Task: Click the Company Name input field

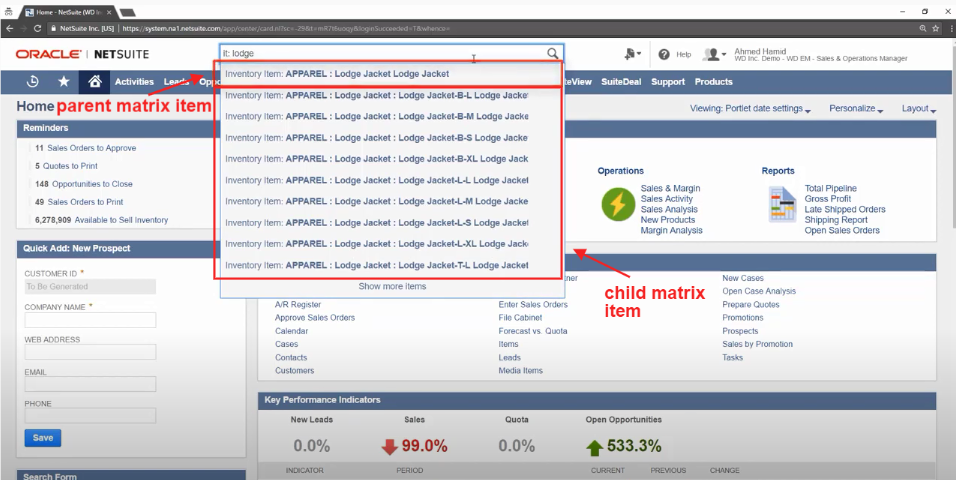Action: (90, 320)
